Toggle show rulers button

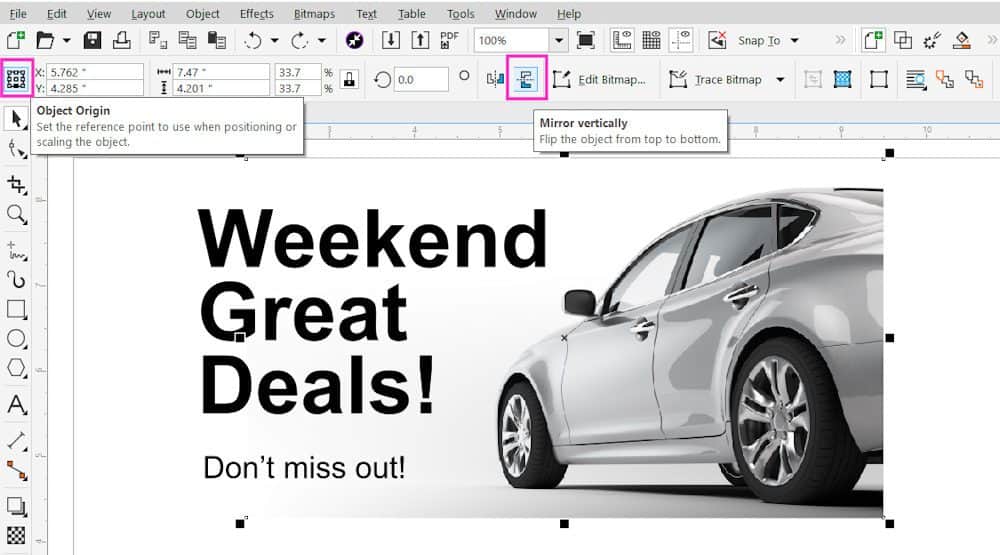(x=623, y=40)
